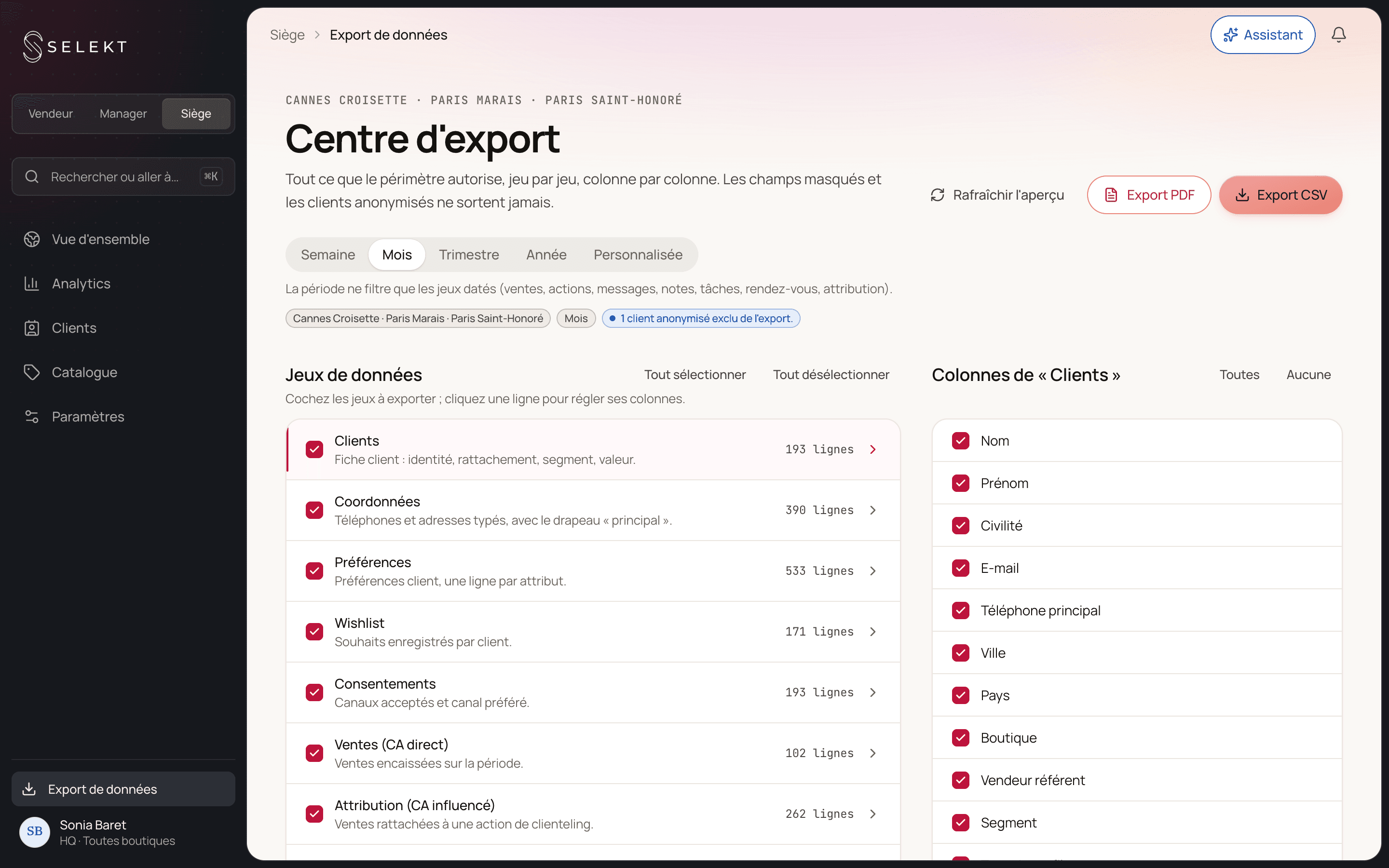The width and height of the screenshot is (1389, 868).
Task: Click the Catalogue tag icon
Action: pyautogui.click(x=31, y=372)
